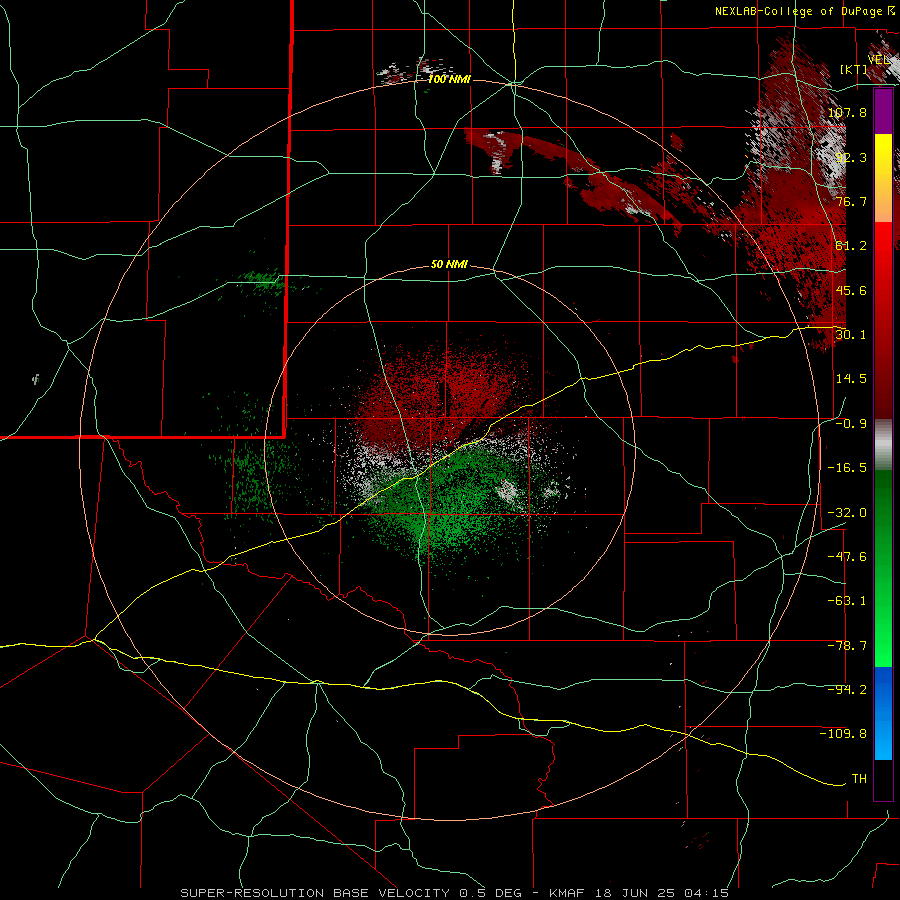Click the -32.0 velocity scale value
This screenshot has width=900, height=900.
847,513
